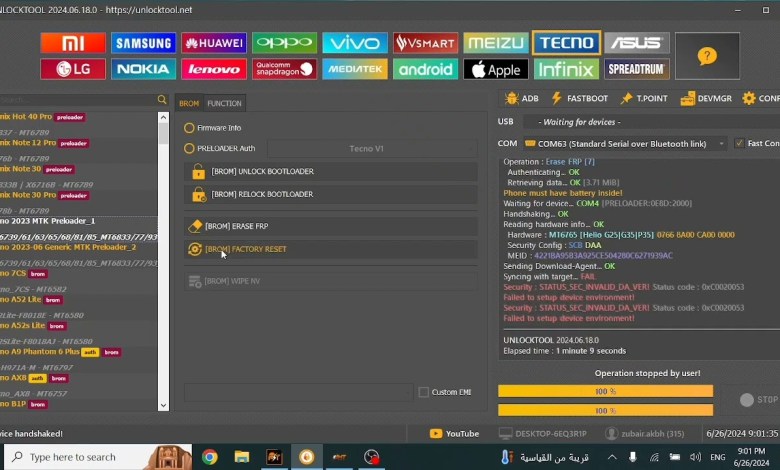Enable the Custom EMI checkbox
The image size is (780, 470).
point(424,392)
